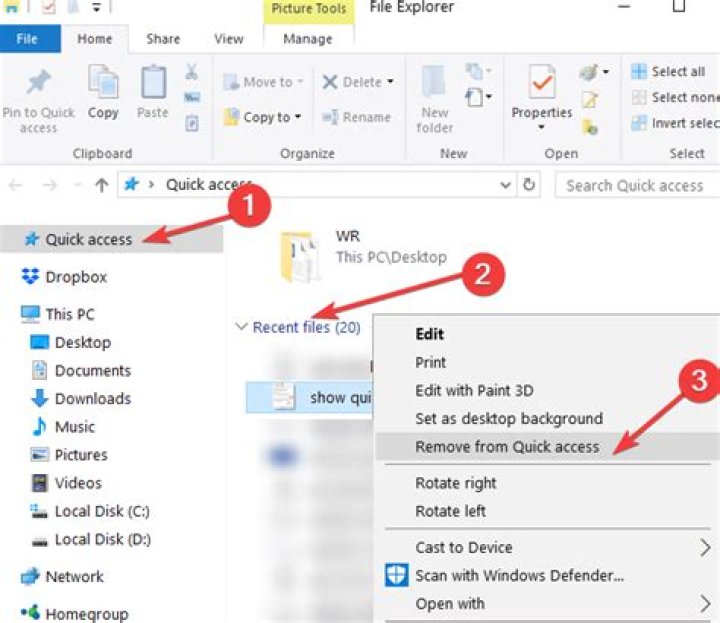This screenshot has width=720, height=623.
Task: Click Select none in the ribbon
Action: tap(673, 97)
